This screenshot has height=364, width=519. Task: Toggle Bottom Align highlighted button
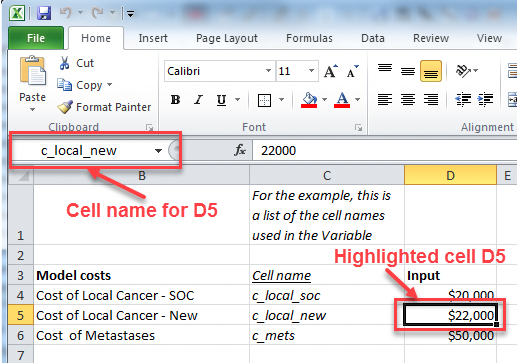tap(431, 71)
